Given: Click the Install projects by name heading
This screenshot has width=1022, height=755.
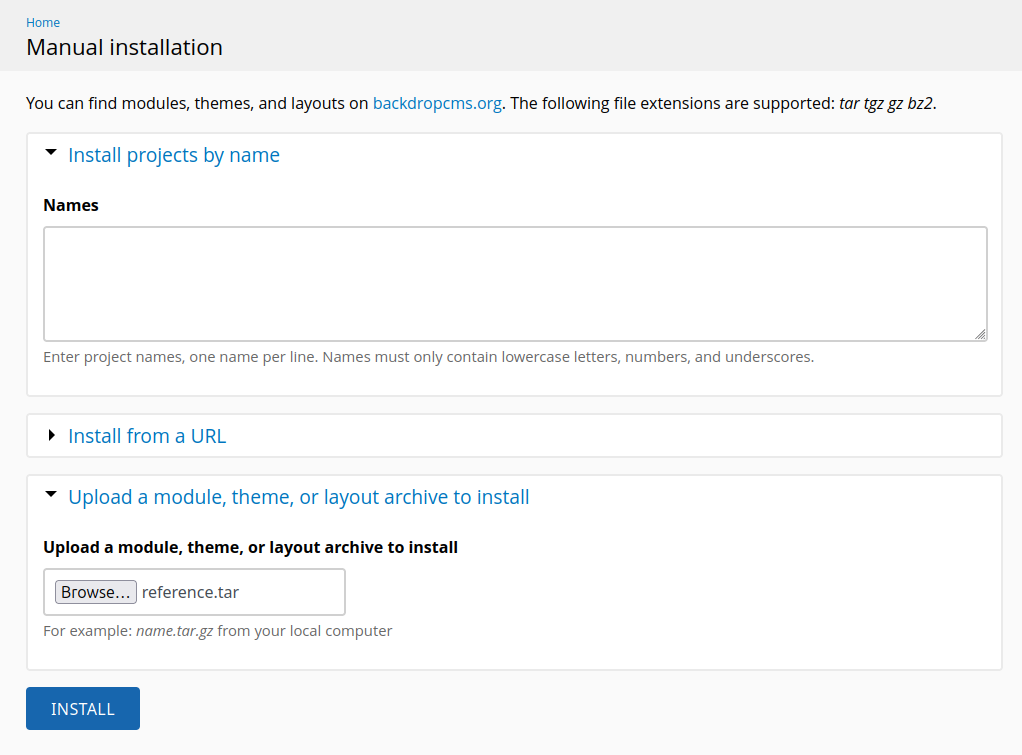Looking at the screenshot, I should click(174, 155).
